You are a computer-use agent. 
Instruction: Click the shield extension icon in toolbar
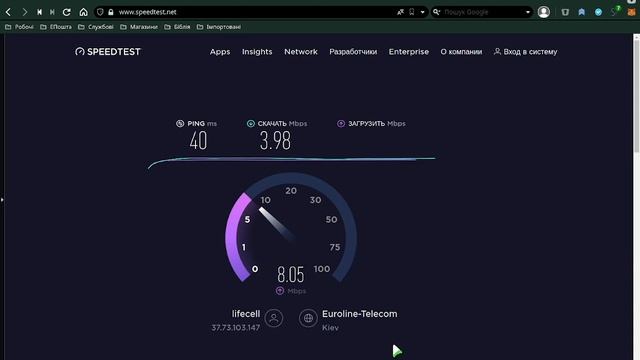point(565,12)
